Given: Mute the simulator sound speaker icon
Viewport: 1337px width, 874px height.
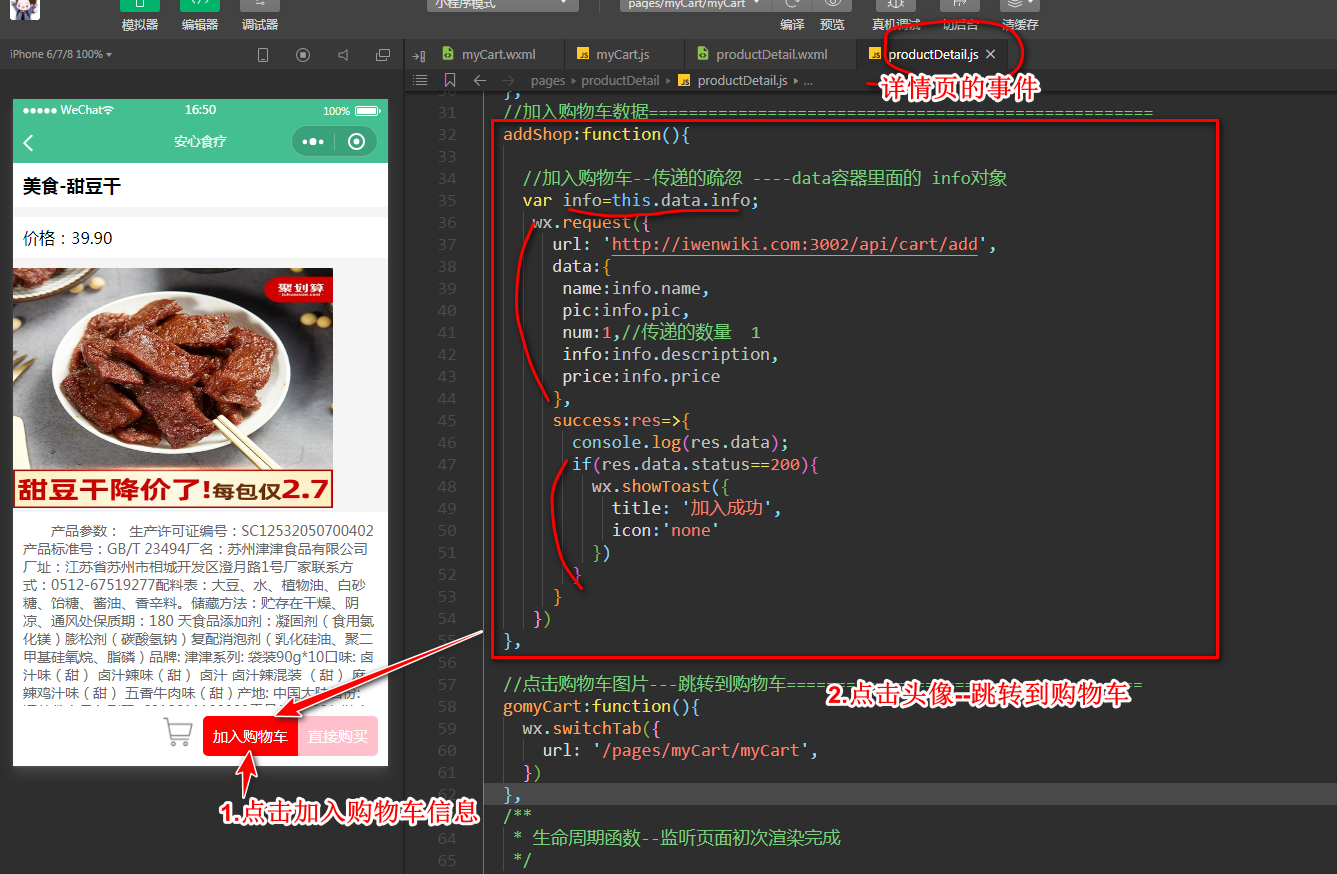Looking at the screenshot, I should pos(343,55).
